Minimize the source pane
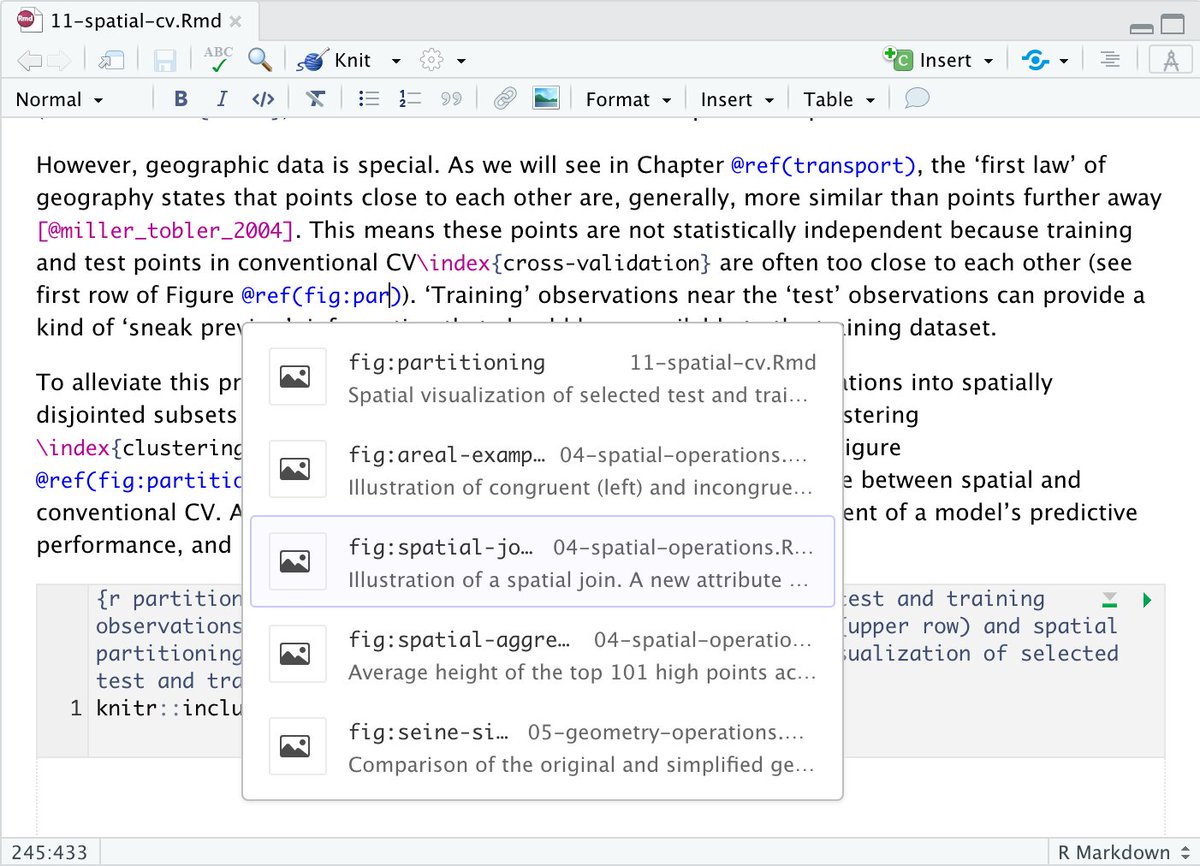 [1140, 27]
